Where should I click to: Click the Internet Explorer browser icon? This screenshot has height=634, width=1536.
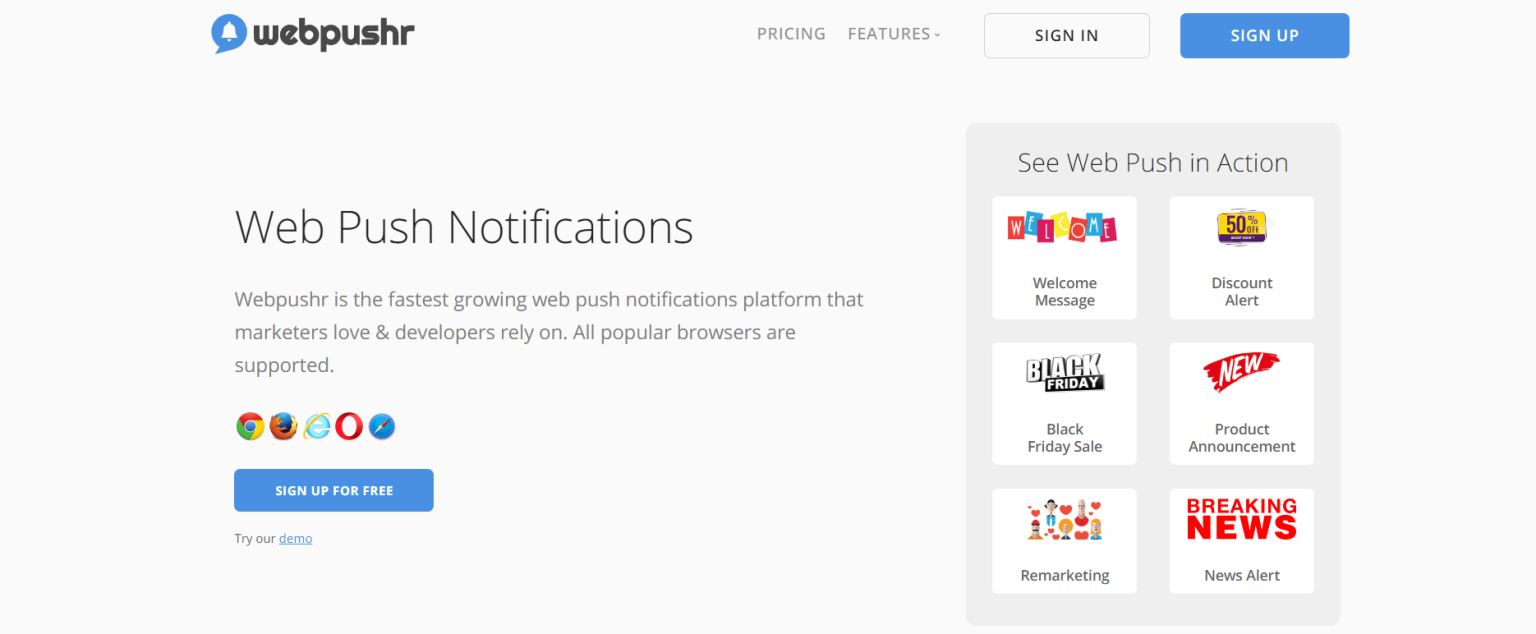(x=316, y=425)
